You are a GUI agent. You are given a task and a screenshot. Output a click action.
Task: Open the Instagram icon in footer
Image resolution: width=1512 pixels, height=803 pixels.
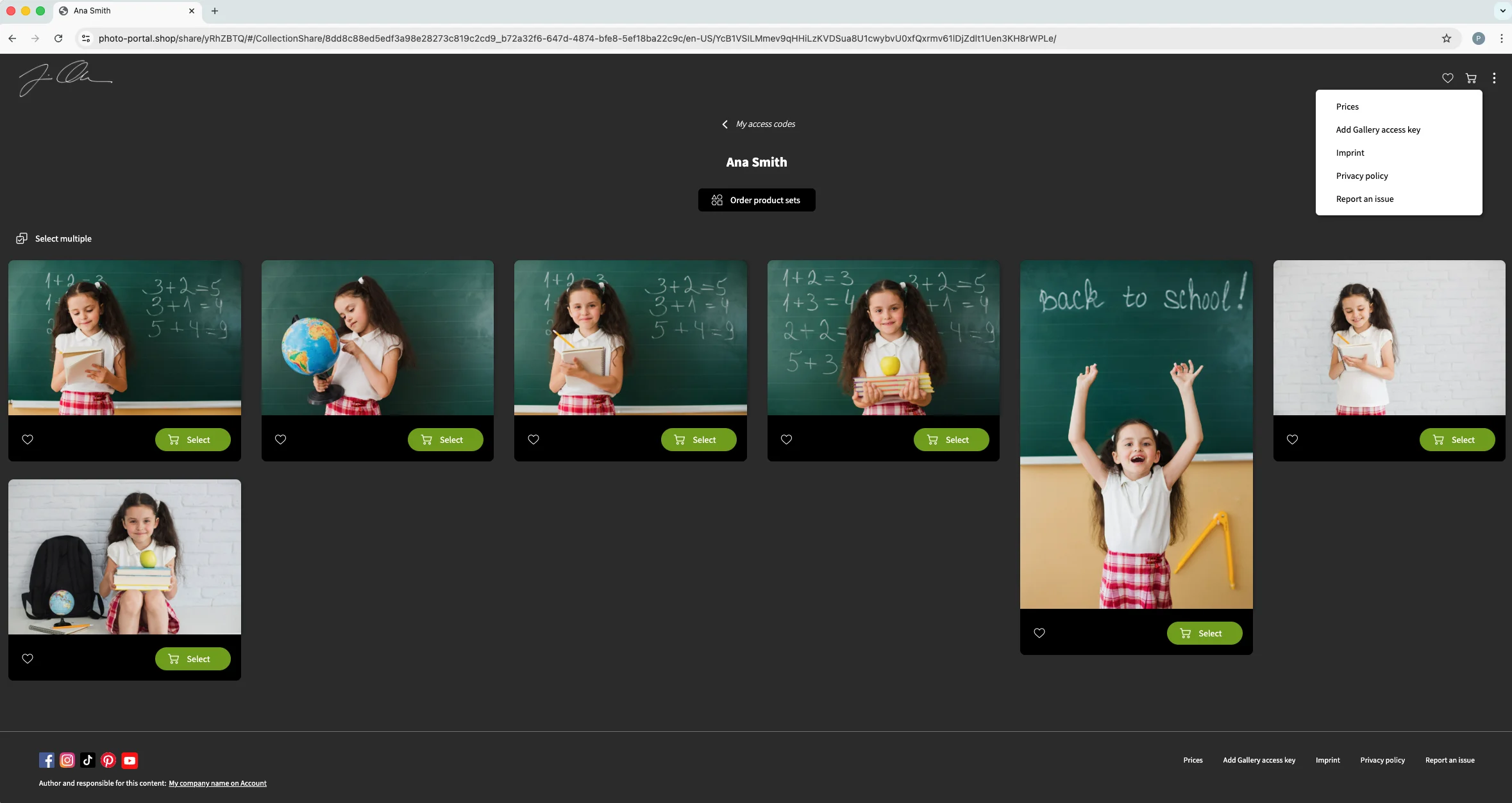point(67,760)
